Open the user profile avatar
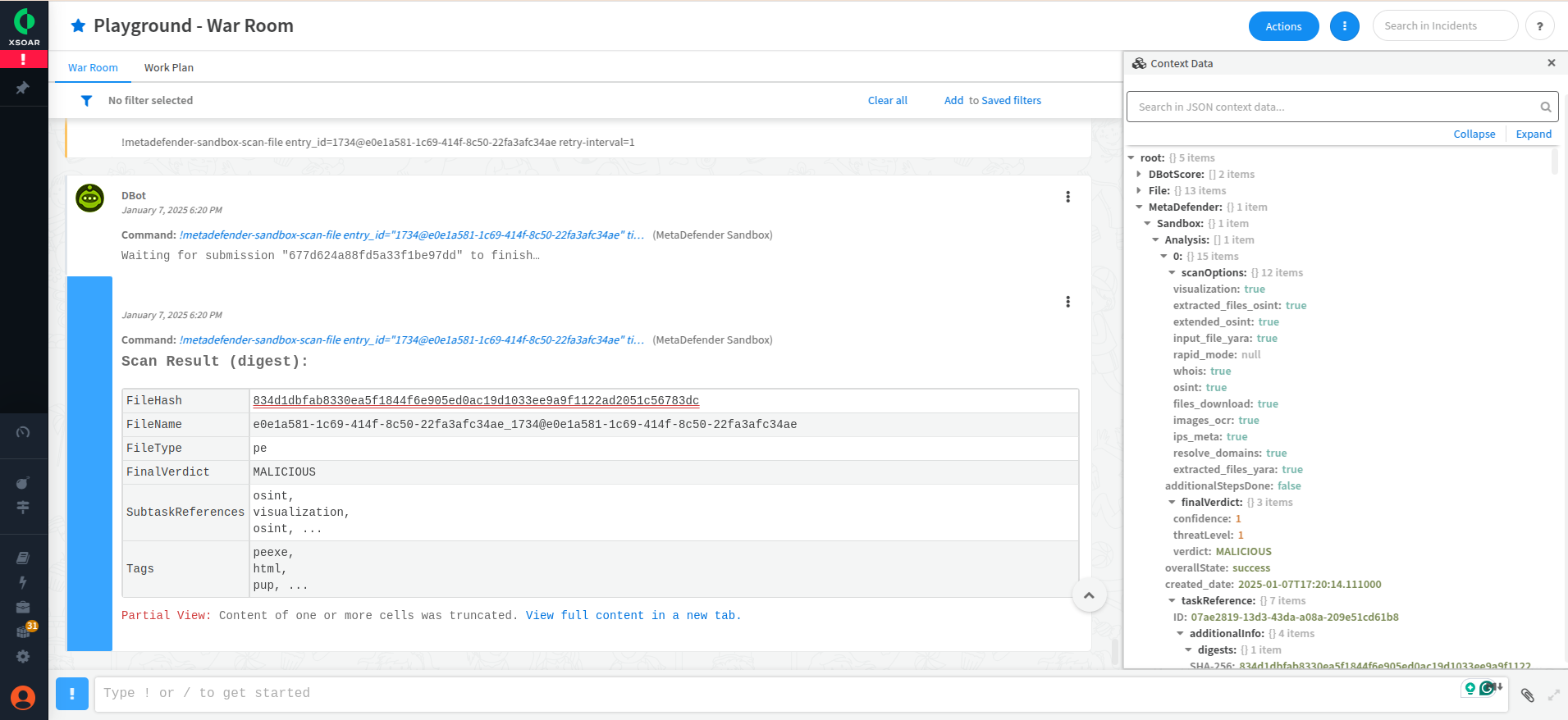This screenshot has width=1568, height=720. click(23, 698)
